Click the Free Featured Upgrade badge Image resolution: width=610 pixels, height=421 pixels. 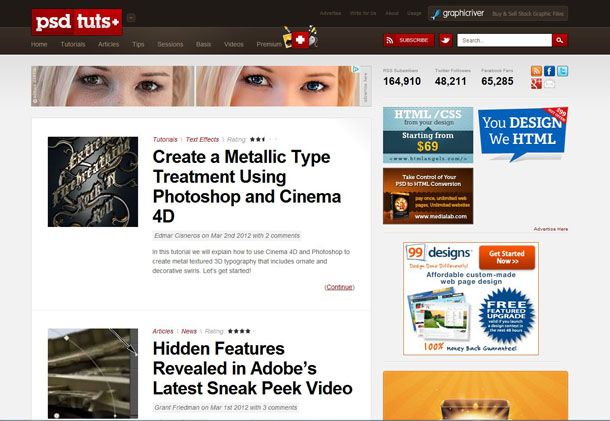point(507,316)
